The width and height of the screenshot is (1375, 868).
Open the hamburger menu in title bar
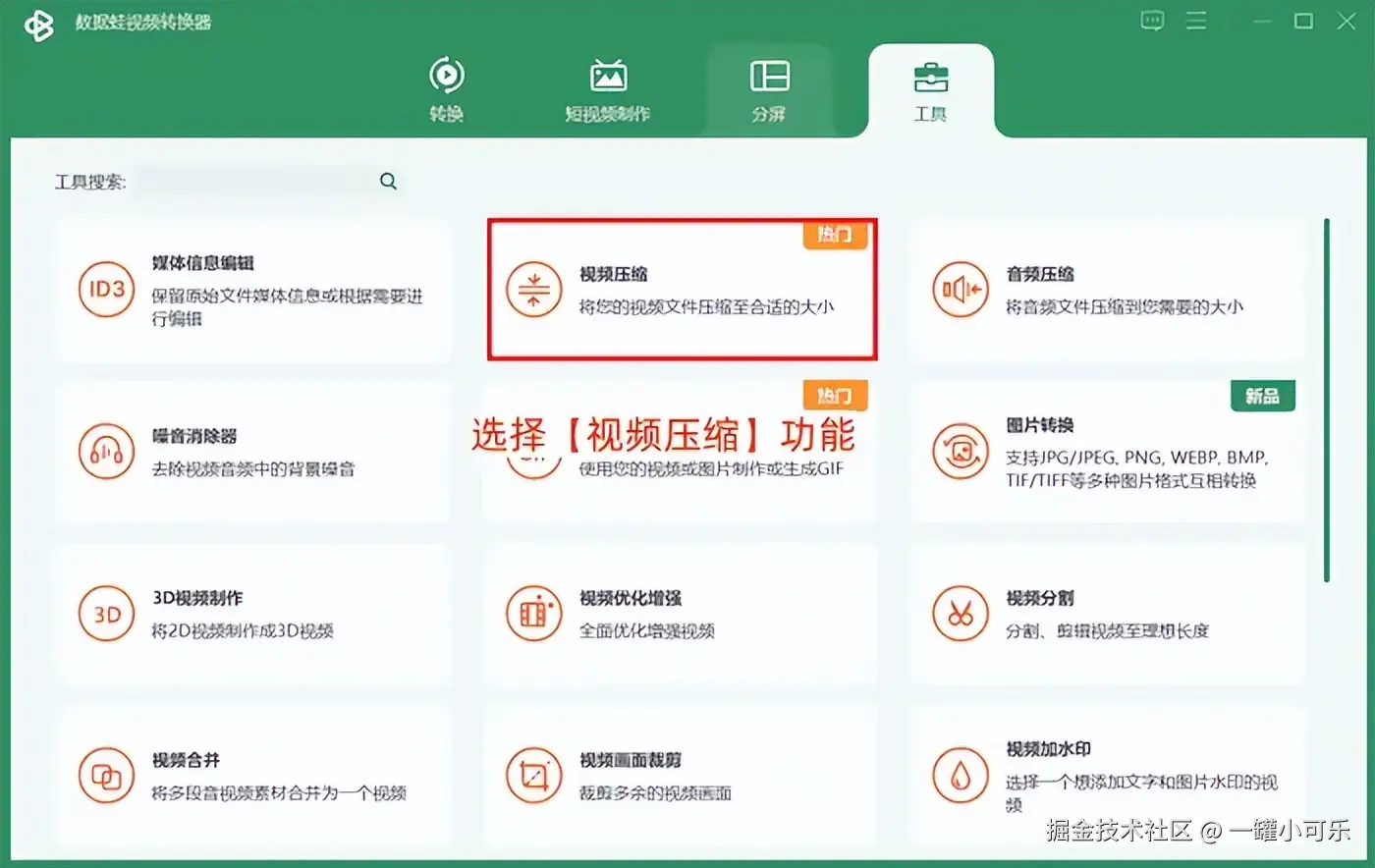1196,21
